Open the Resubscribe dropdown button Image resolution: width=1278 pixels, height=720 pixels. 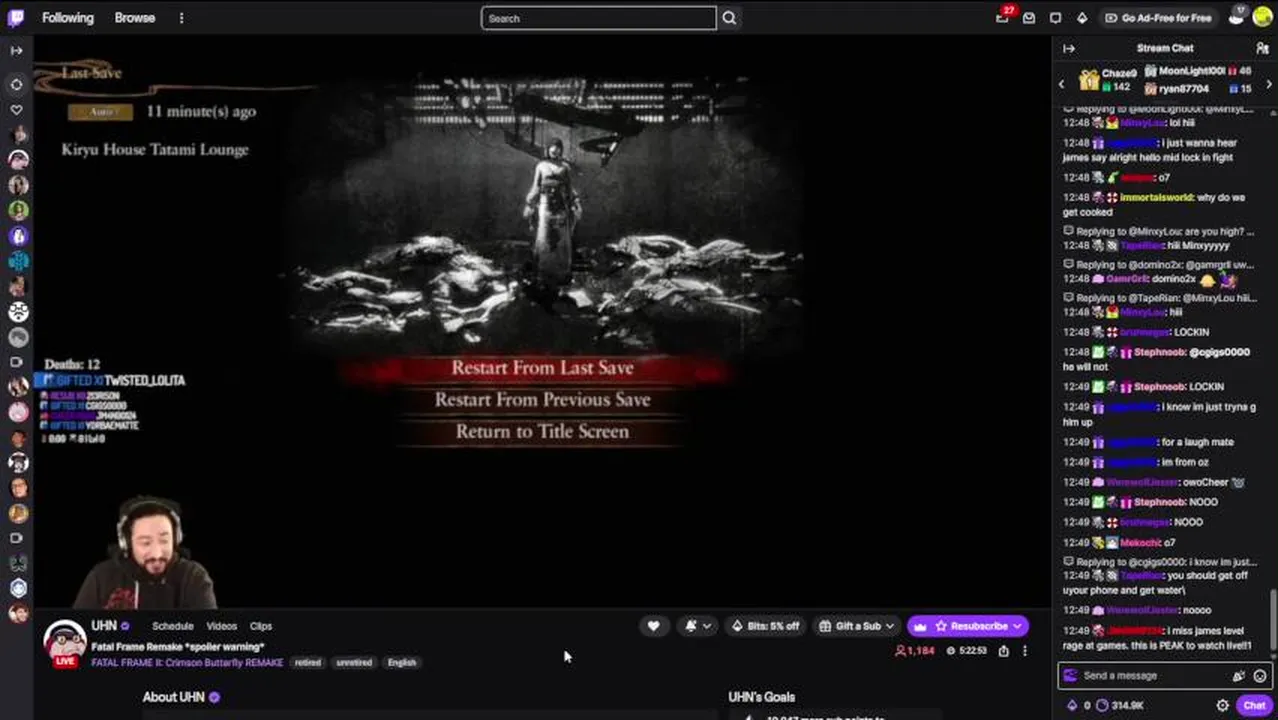tap(968, 626)
